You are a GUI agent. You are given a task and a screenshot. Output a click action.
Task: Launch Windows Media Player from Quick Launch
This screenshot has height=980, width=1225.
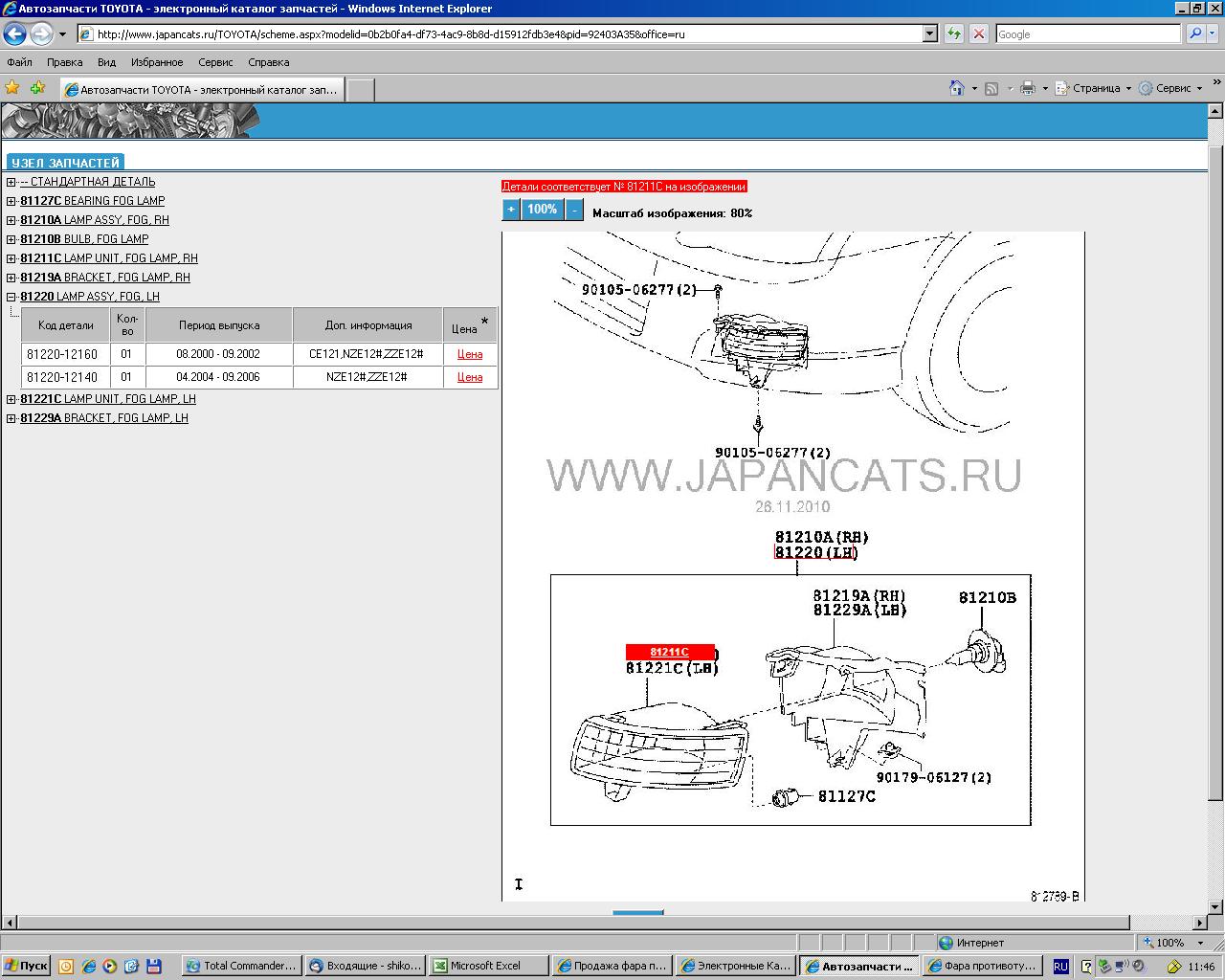pos(109,966)
